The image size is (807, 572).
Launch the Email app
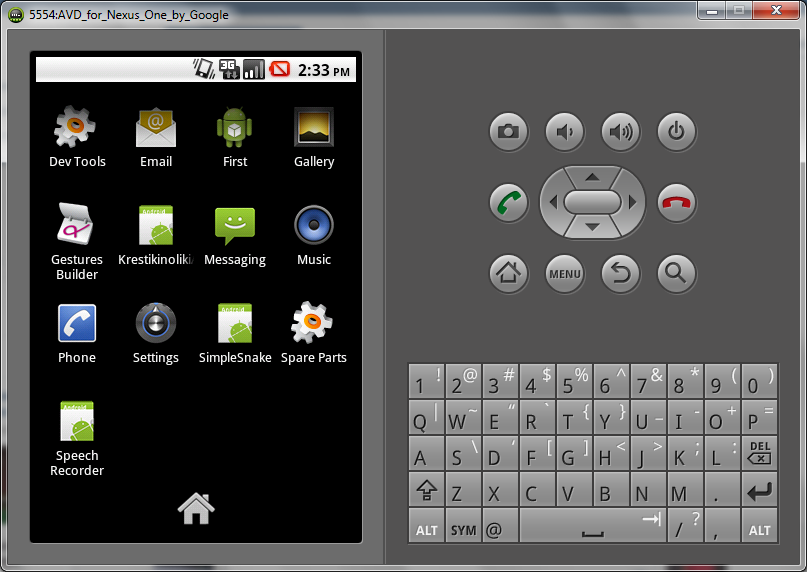156,137
